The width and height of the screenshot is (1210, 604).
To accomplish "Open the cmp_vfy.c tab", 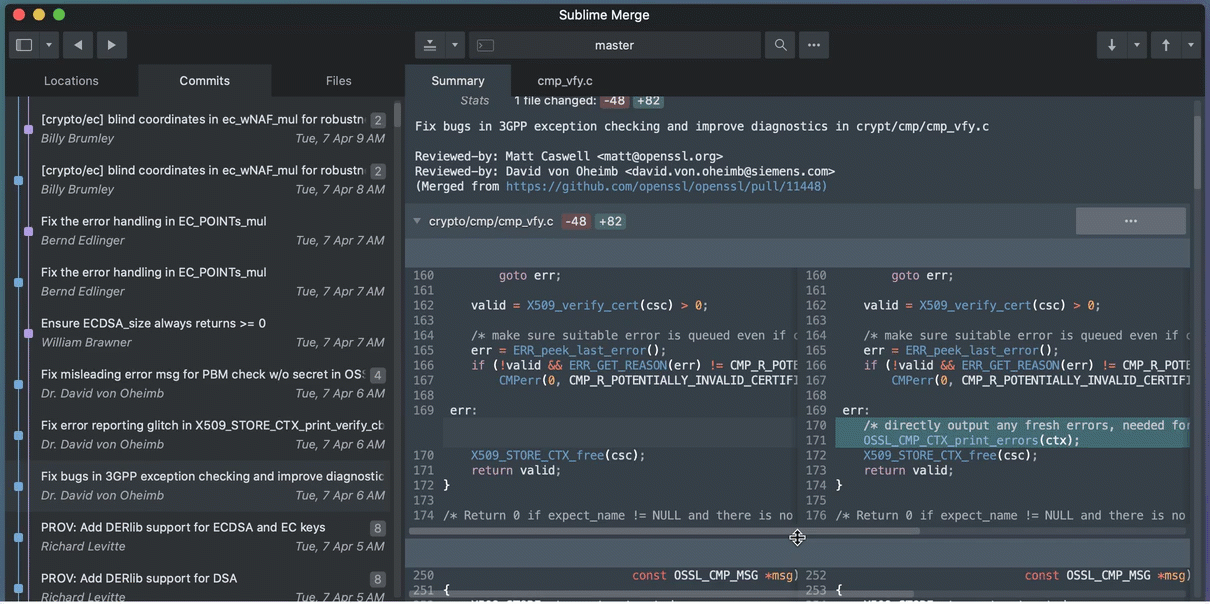I will pyautogui.click(x=565, y=81).
